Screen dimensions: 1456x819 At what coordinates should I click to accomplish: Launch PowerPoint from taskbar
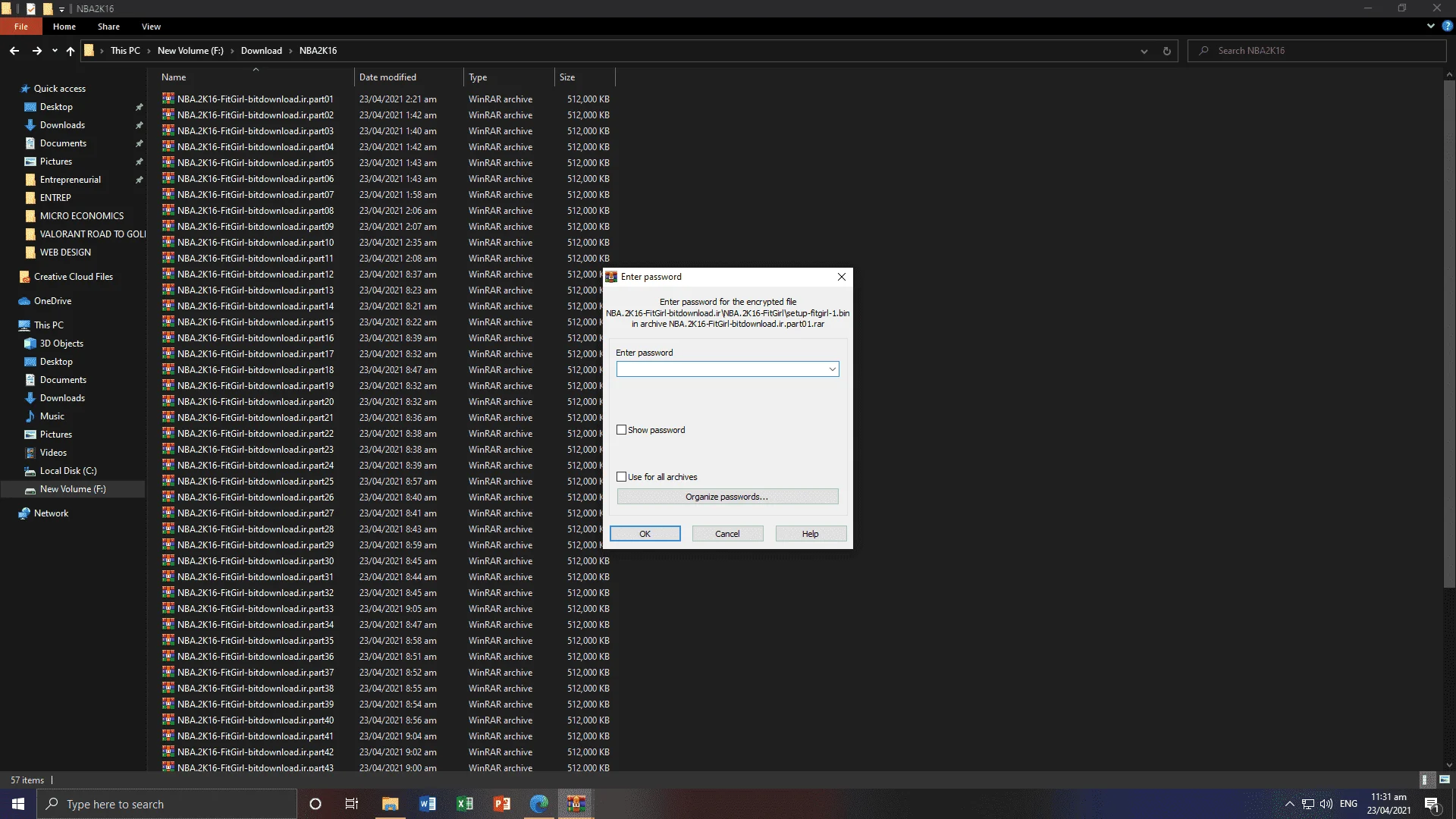point(501,804)
